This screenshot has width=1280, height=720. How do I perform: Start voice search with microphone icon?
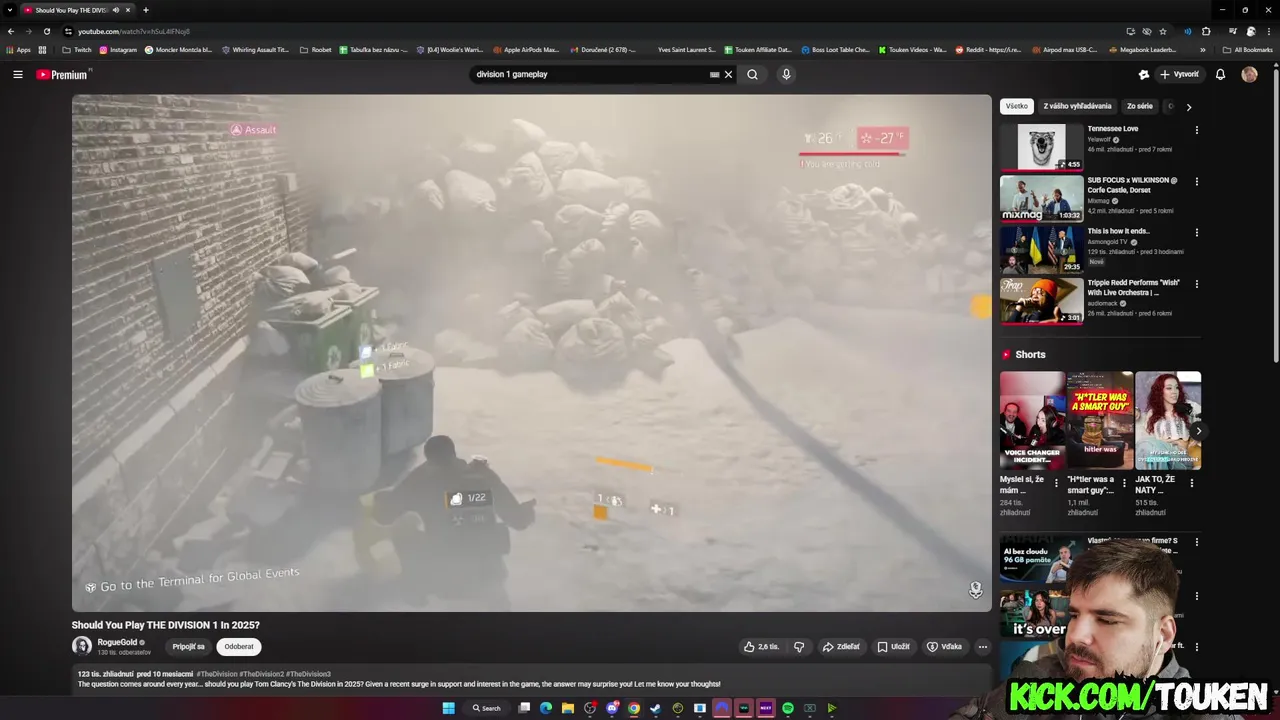[786, 74]
